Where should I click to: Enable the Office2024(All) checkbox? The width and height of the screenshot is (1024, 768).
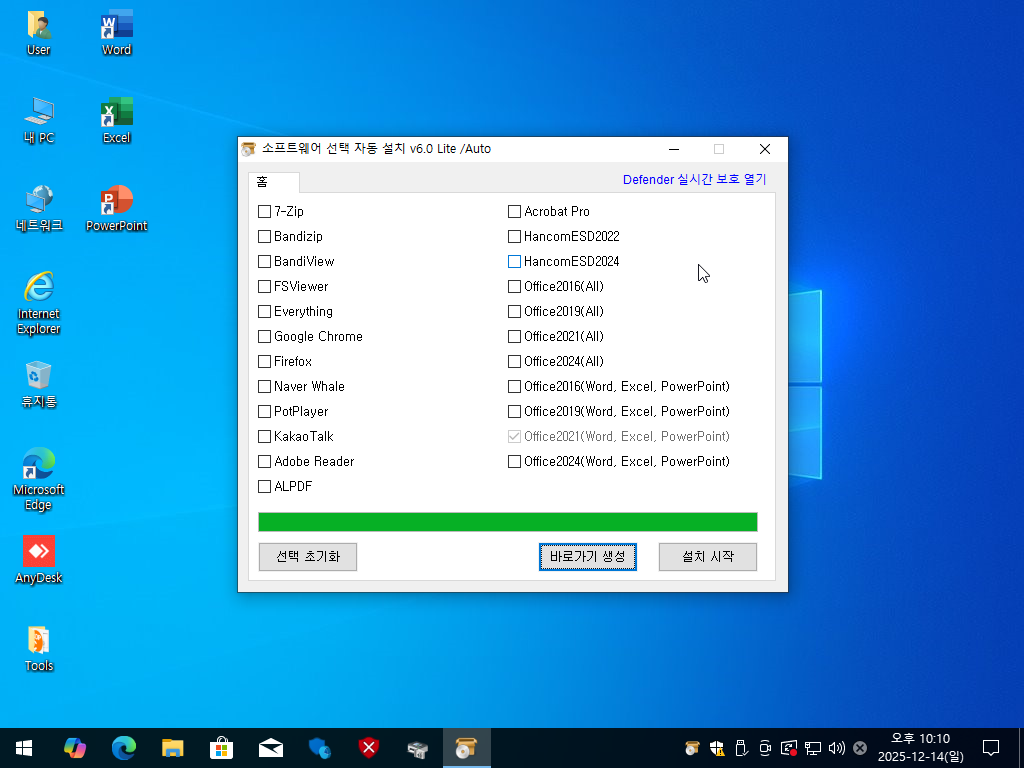pyautogui.click(x=515, y=361)
